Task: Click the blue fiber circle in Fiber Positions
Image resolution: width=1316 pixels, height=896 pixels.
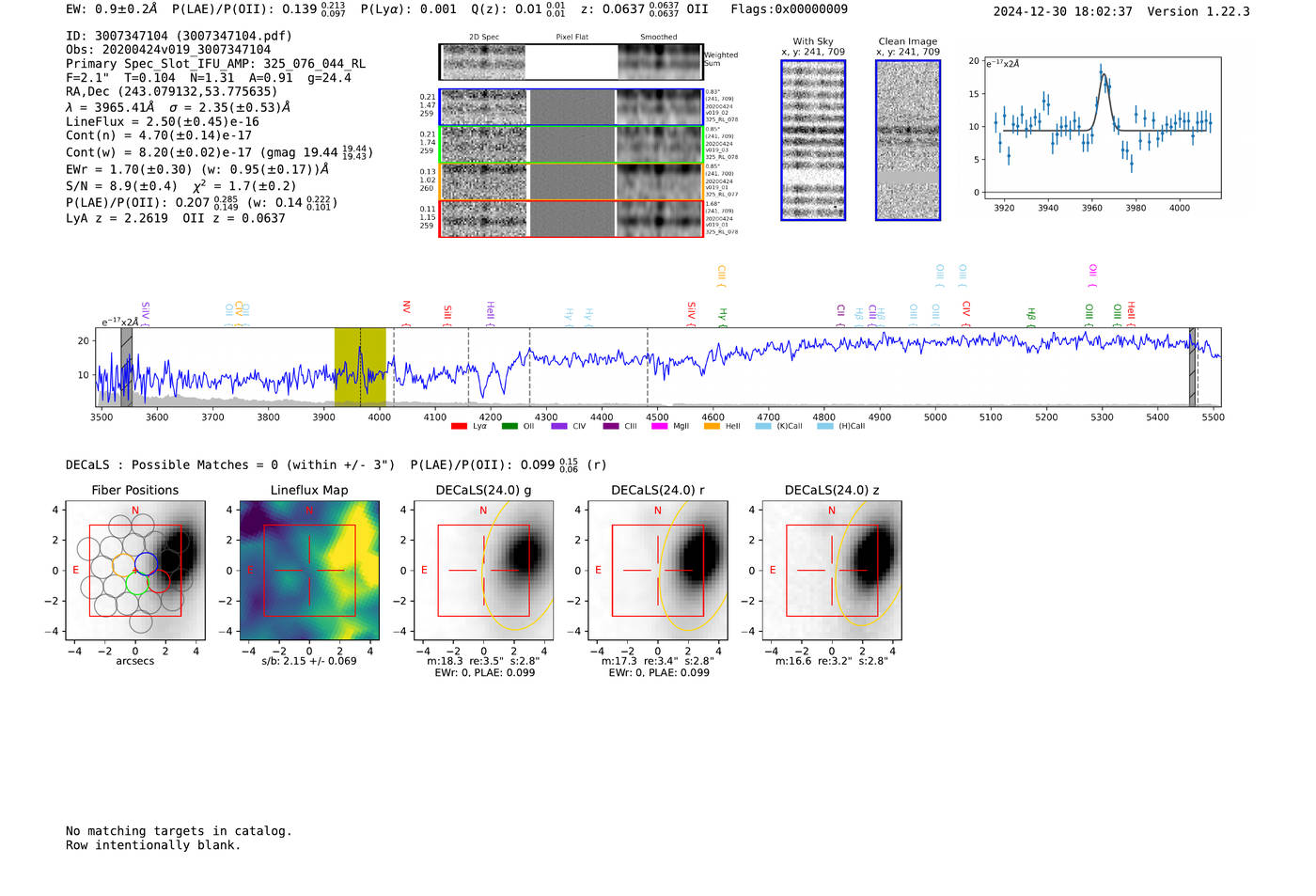Action: (x=146, y=564)
